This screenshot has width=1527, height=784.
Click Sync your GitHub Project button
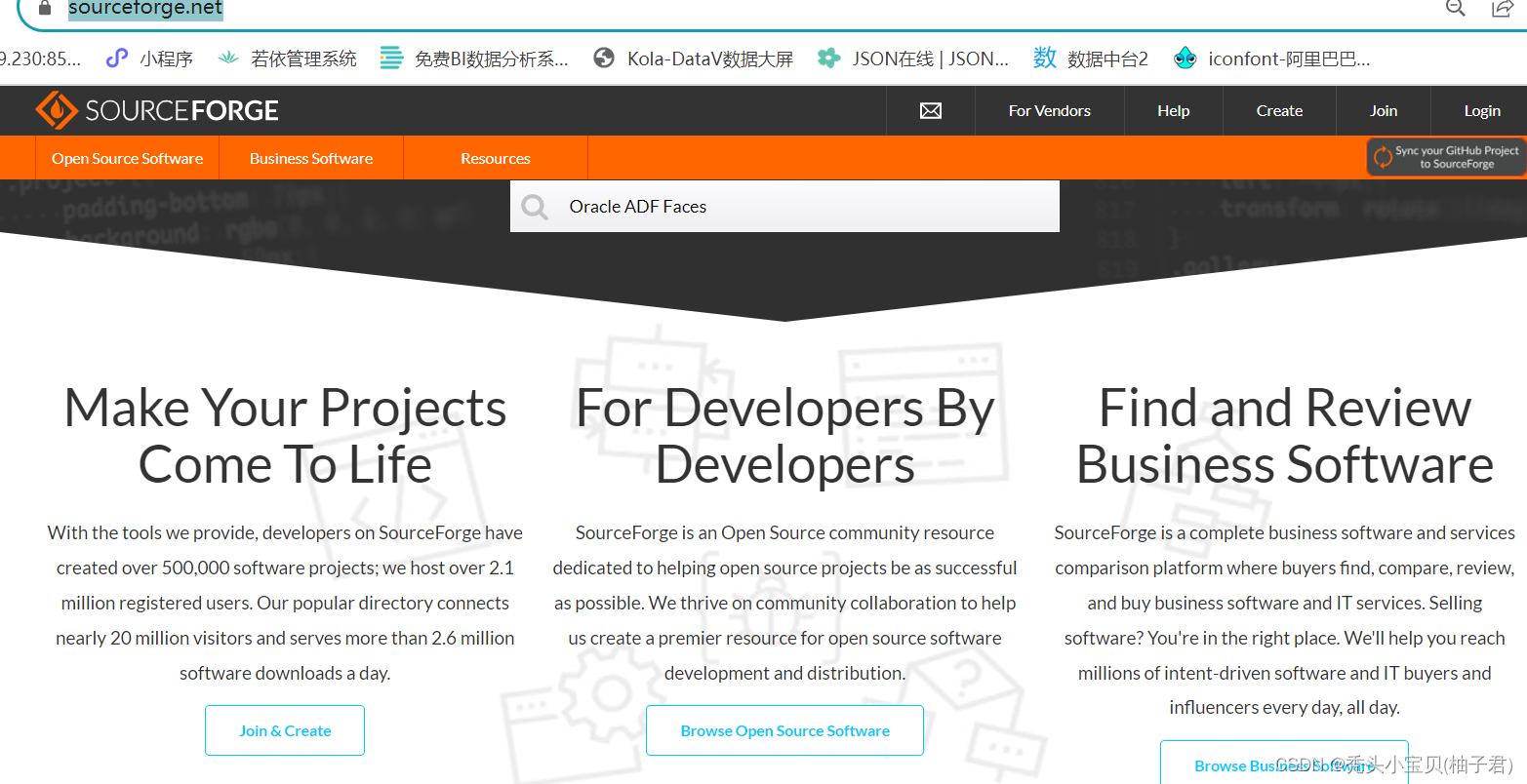click(1446, 157)
